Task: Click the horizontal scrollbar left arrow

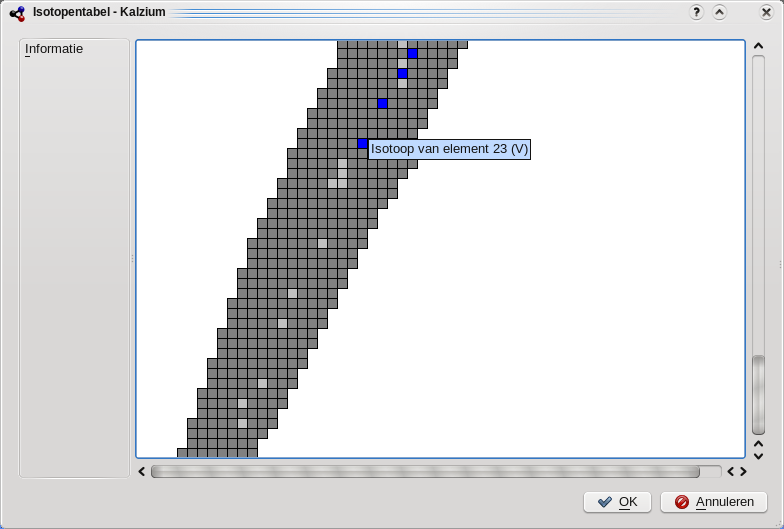Action: point(142,472)
